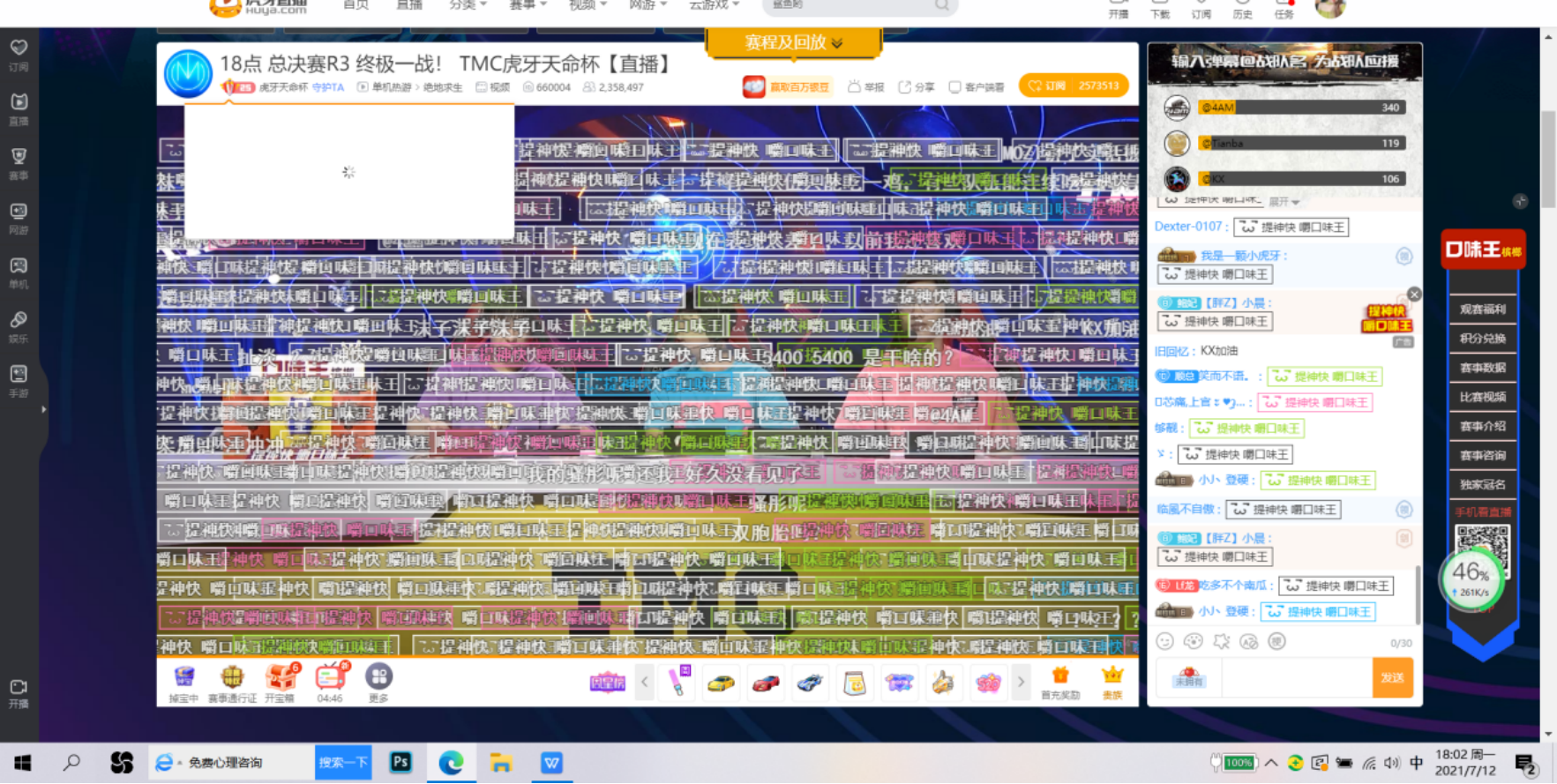The height and width of the screenshot is (784, 1557).
Task: Select the yellow sports car gift
Action: [x=721, y=683]
